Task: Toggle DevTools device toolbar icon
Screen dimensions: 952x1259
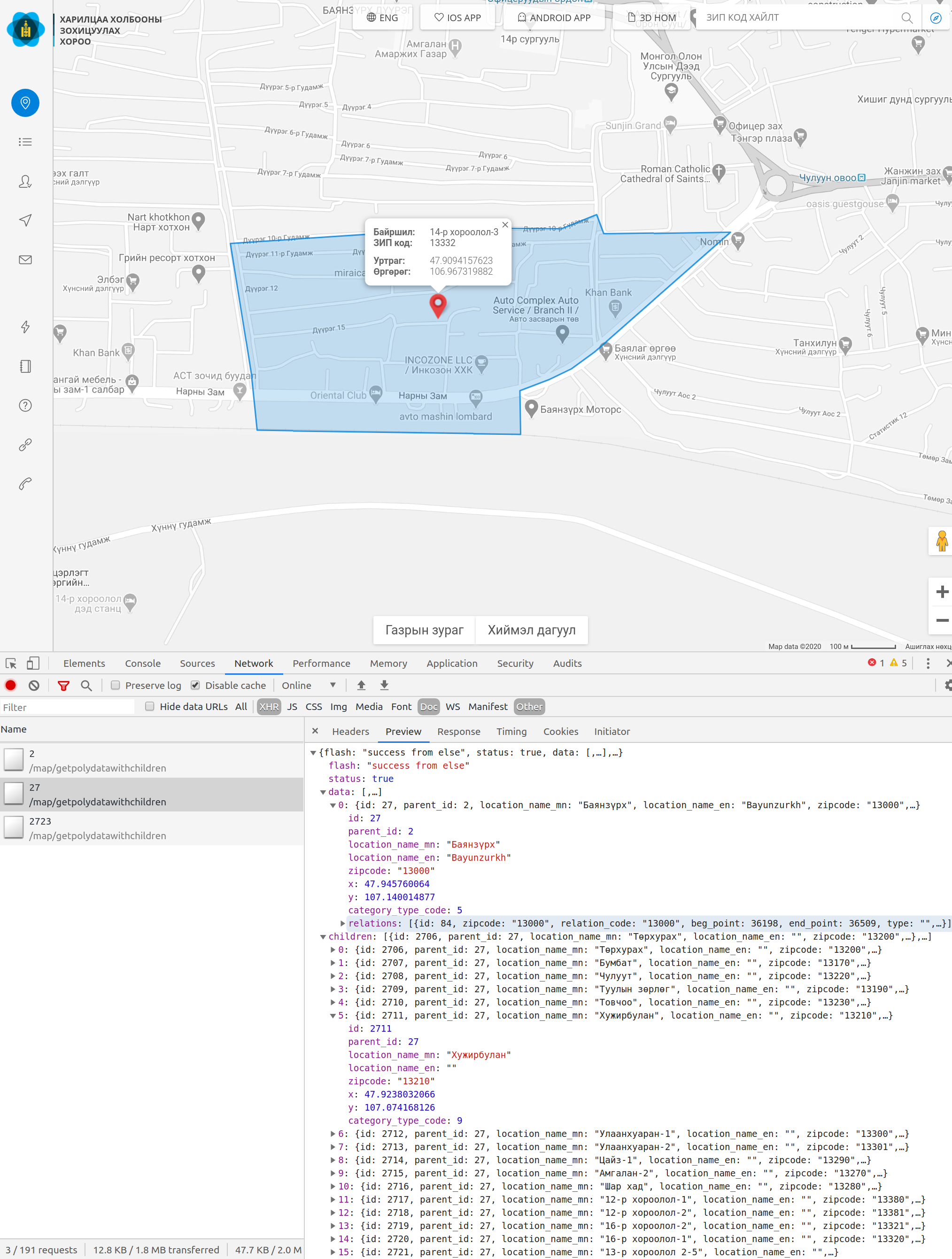Action: coord(34,663)
